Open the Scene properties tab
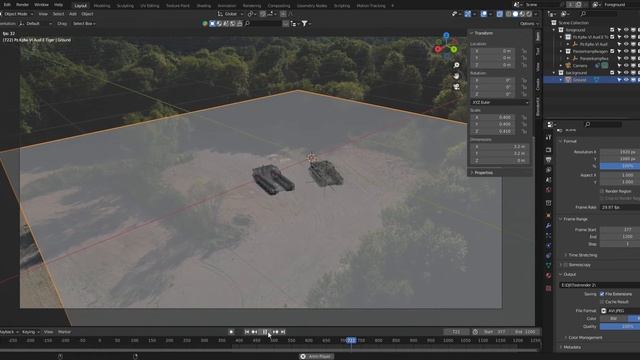The height and width of the screenshot is (360, 640). tap(548, 180)
